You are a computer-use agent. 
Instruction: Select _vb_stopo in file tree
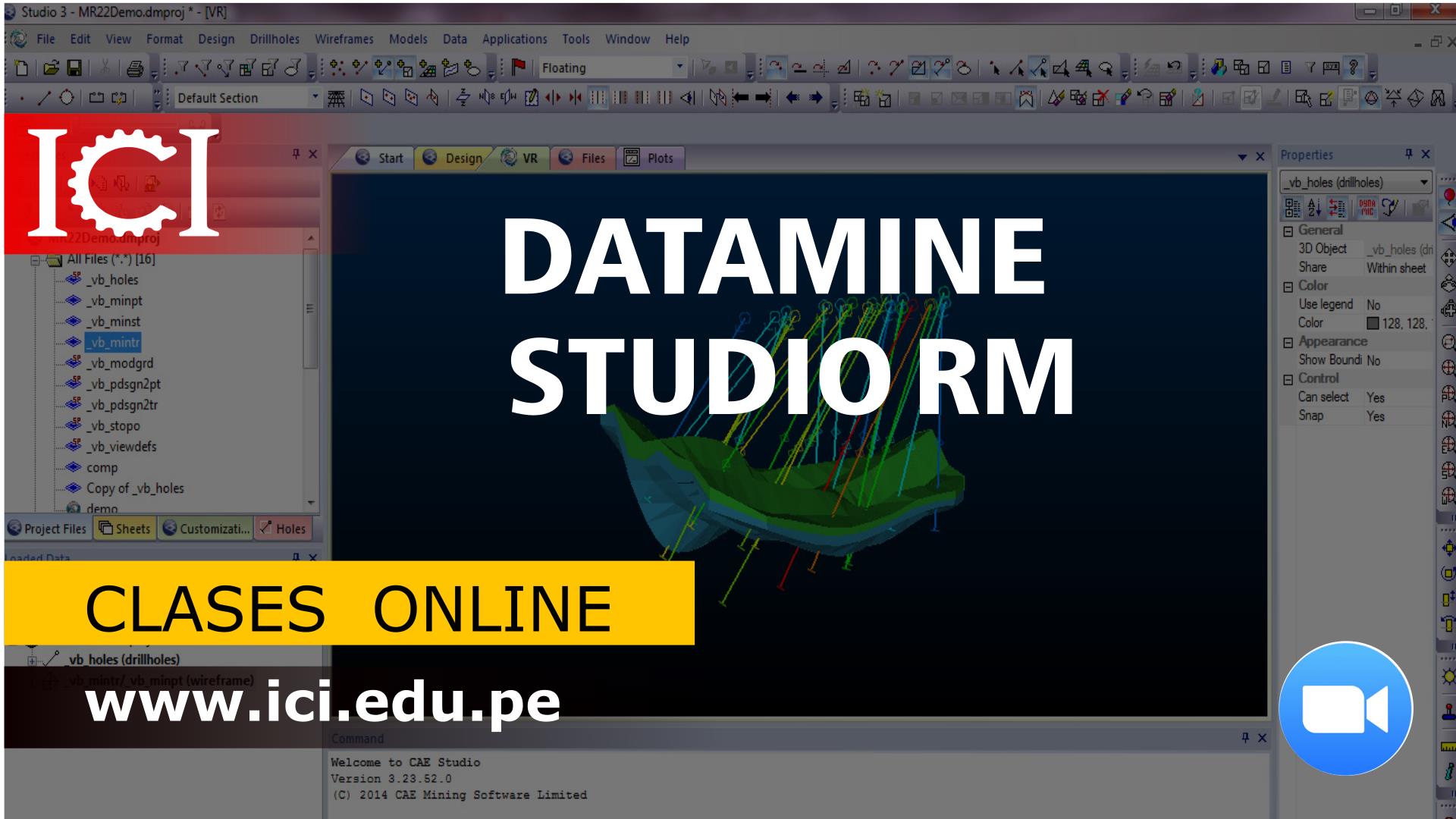pos(113,426)
